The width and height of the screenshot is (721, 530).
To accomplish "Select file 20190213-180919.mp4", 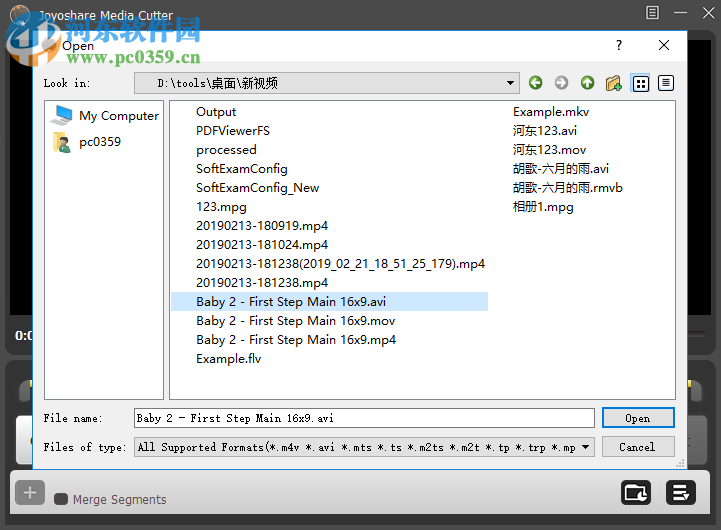I will point(262,226).
